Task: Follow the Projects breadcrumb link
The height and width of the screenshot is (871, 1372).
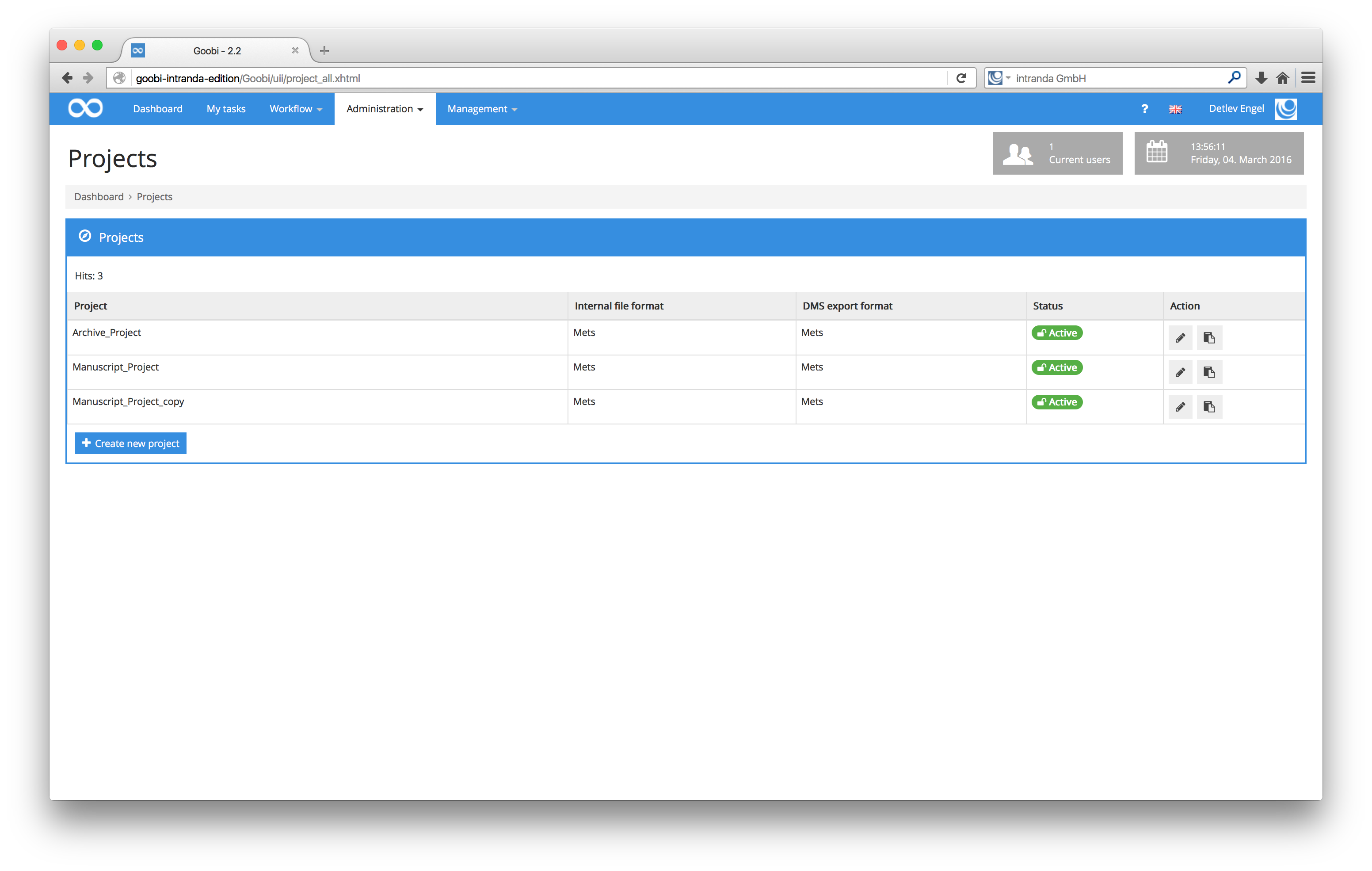Action: [154, 197]
